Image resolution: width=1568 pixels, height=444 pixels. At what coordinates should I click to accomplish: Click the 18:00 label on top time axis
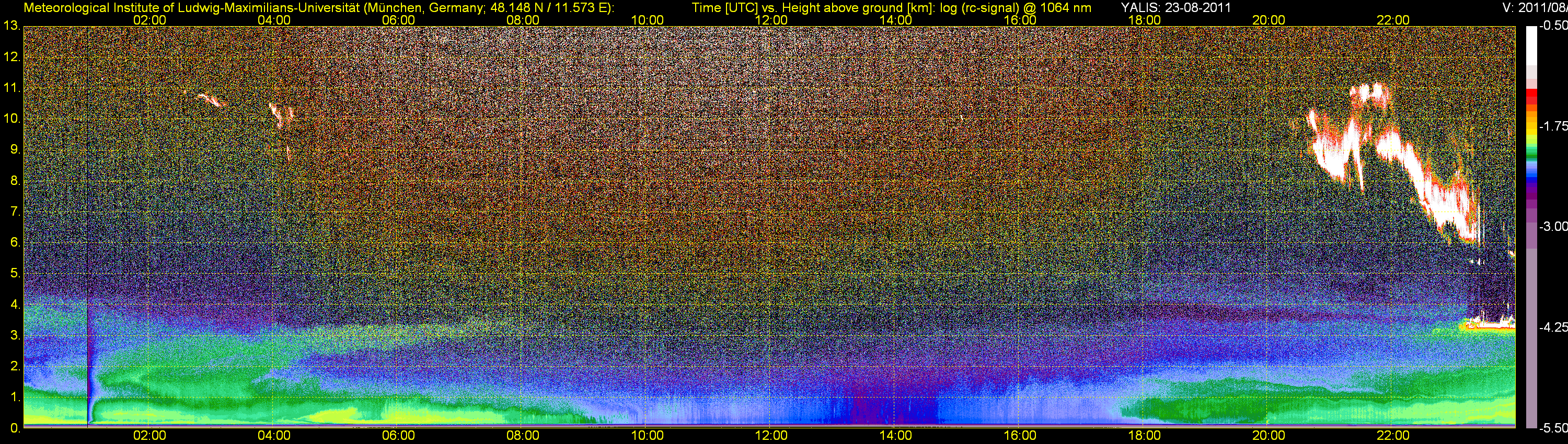[1144, 20]
